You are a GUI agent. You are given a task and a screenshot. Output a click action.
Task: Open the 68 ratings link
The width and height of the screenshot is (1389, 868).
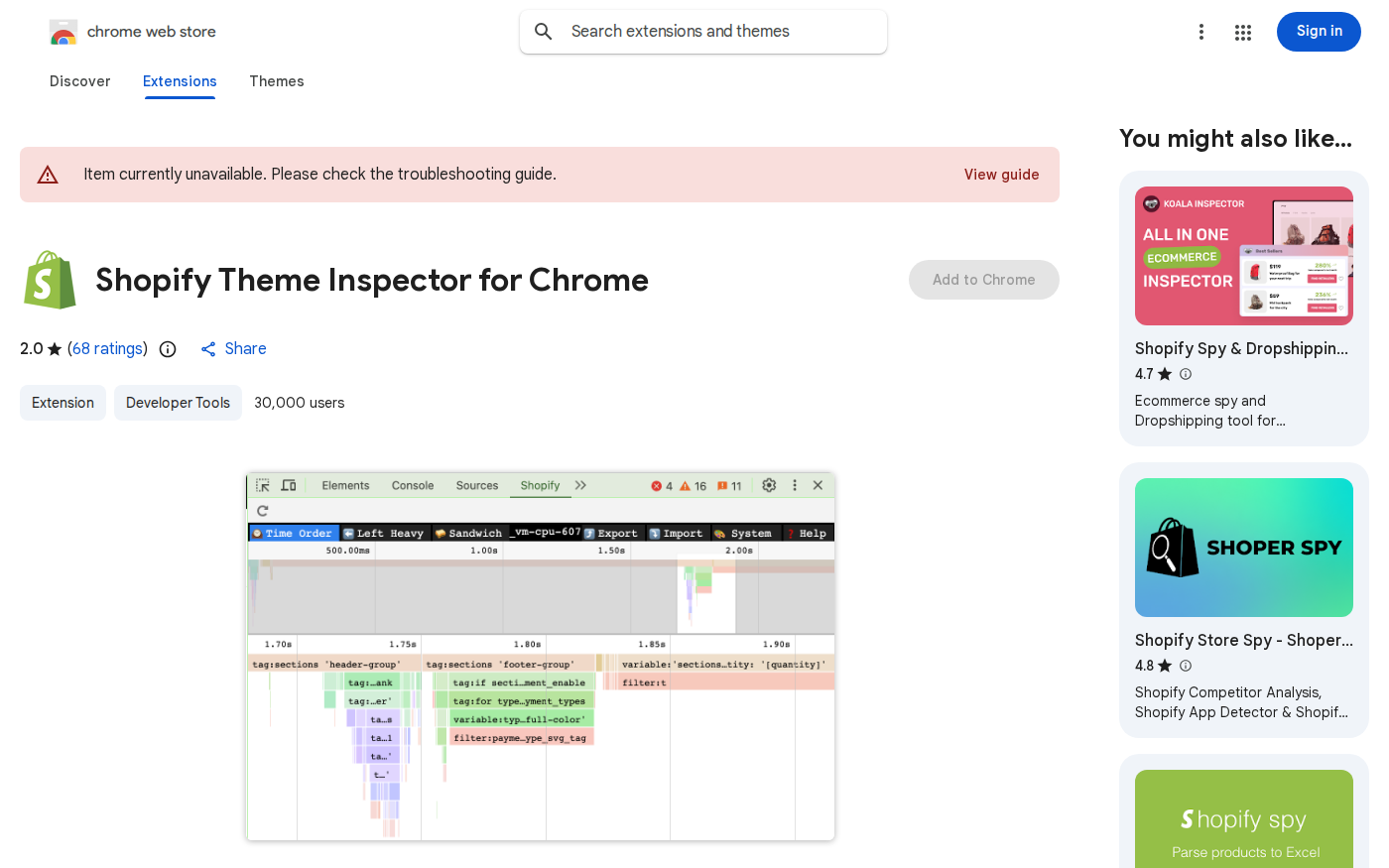pos(107,349)
